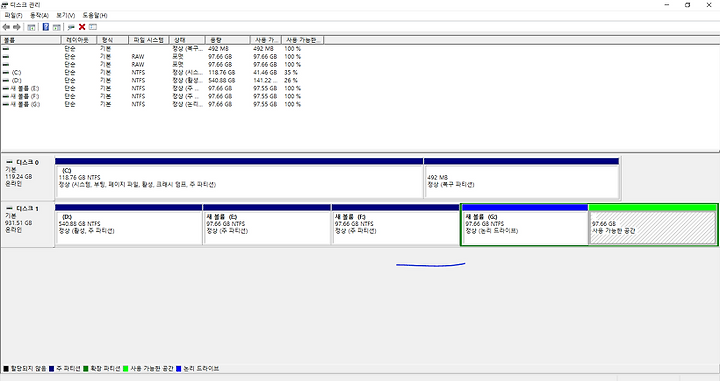Screen dimensions: 720x381
Task: Click the toolbar icon left of the red X
Action: 71,27
